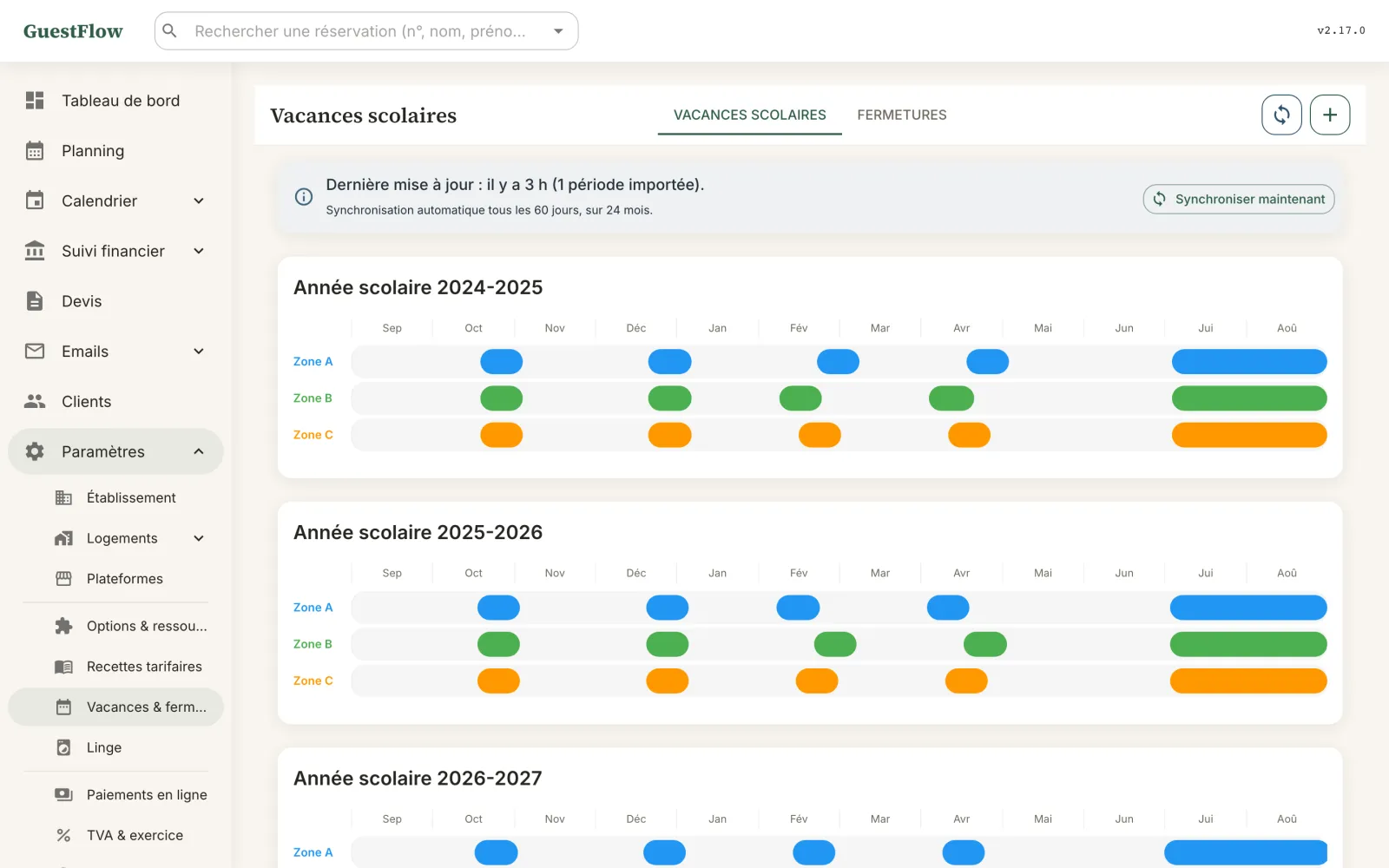Click Zone C February bar in 2025-2026
The height and width of the screenshot is (868, 1389).
817,681
